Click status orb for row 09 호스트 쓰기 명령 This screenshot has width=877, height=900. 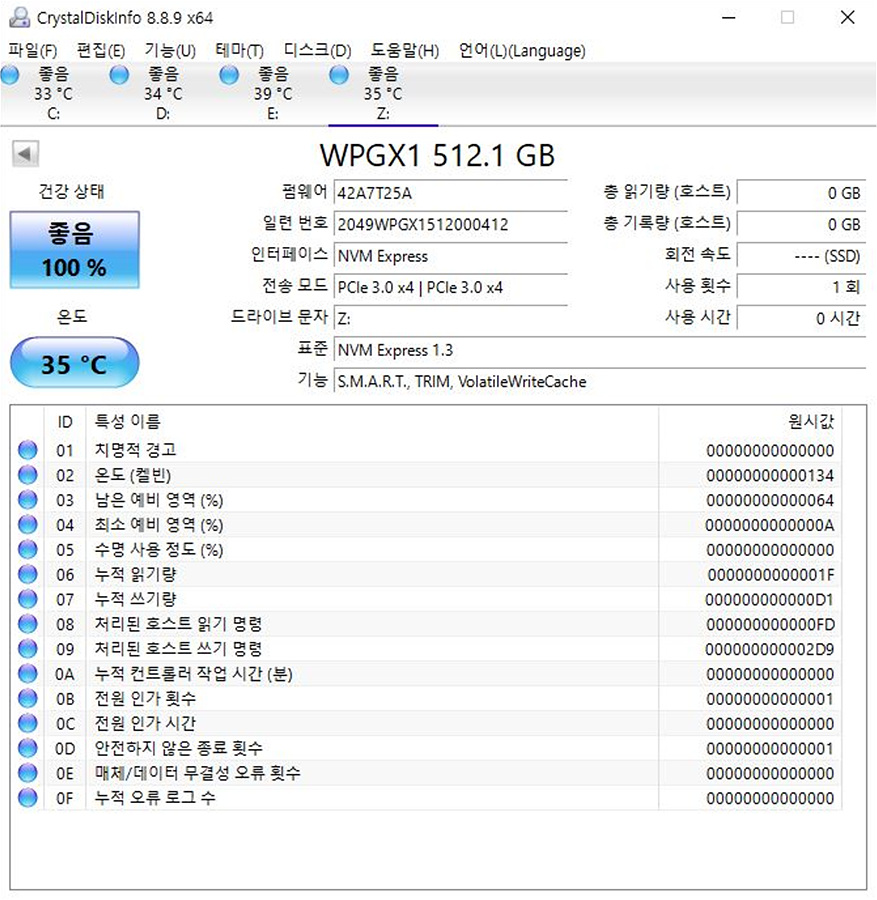tap(28, 649)
